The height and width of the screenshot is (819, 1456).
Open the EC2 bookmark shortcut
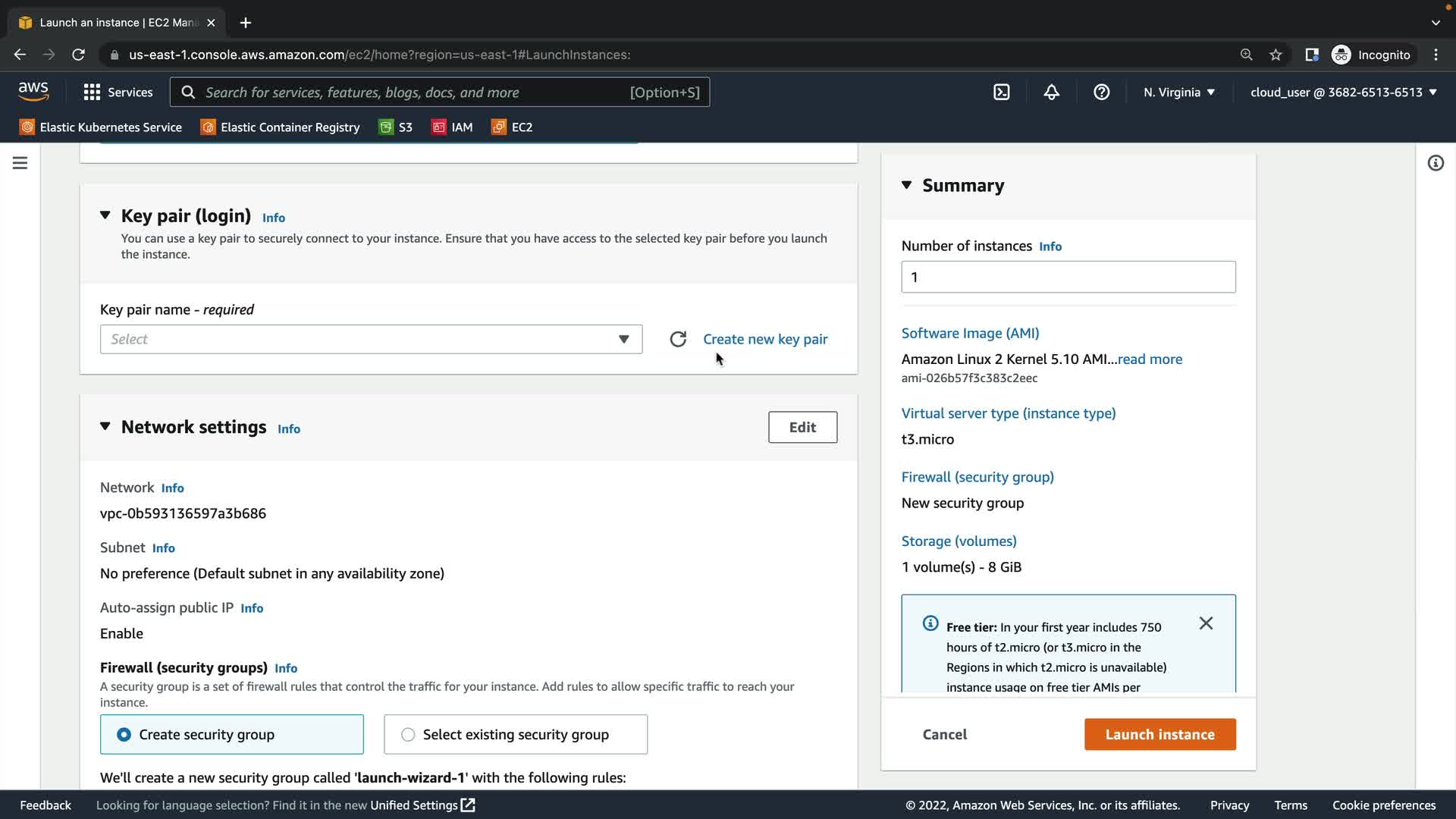pos(513,127)
